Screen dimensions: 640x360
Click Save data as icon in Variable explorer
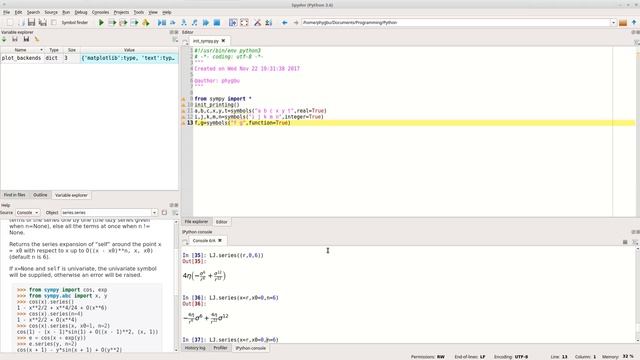pos(26,39)
